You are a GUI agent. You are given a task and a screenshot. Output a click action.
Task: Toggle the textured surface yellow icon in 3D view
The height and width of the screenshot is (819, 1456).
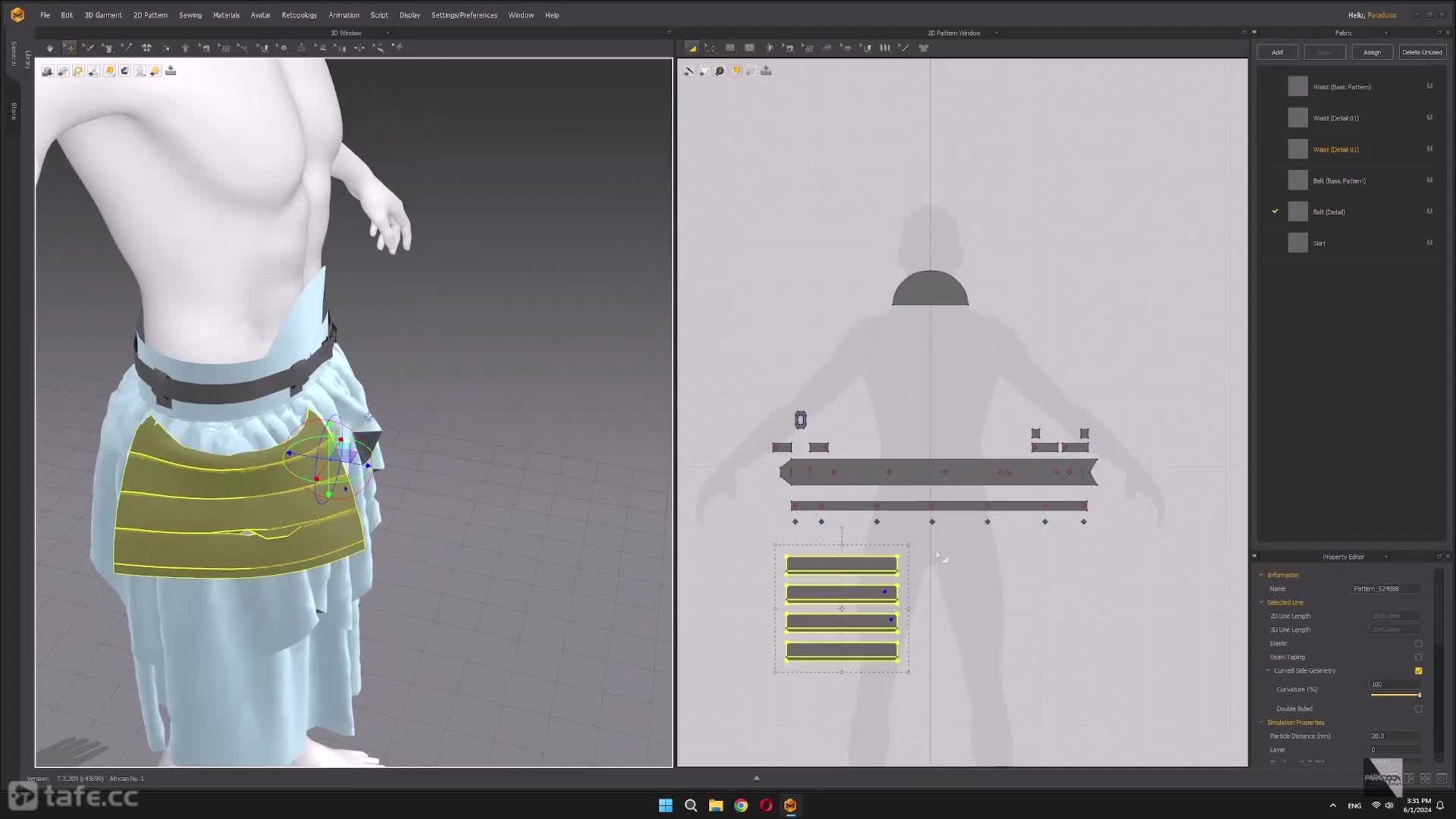coord(109,71)
